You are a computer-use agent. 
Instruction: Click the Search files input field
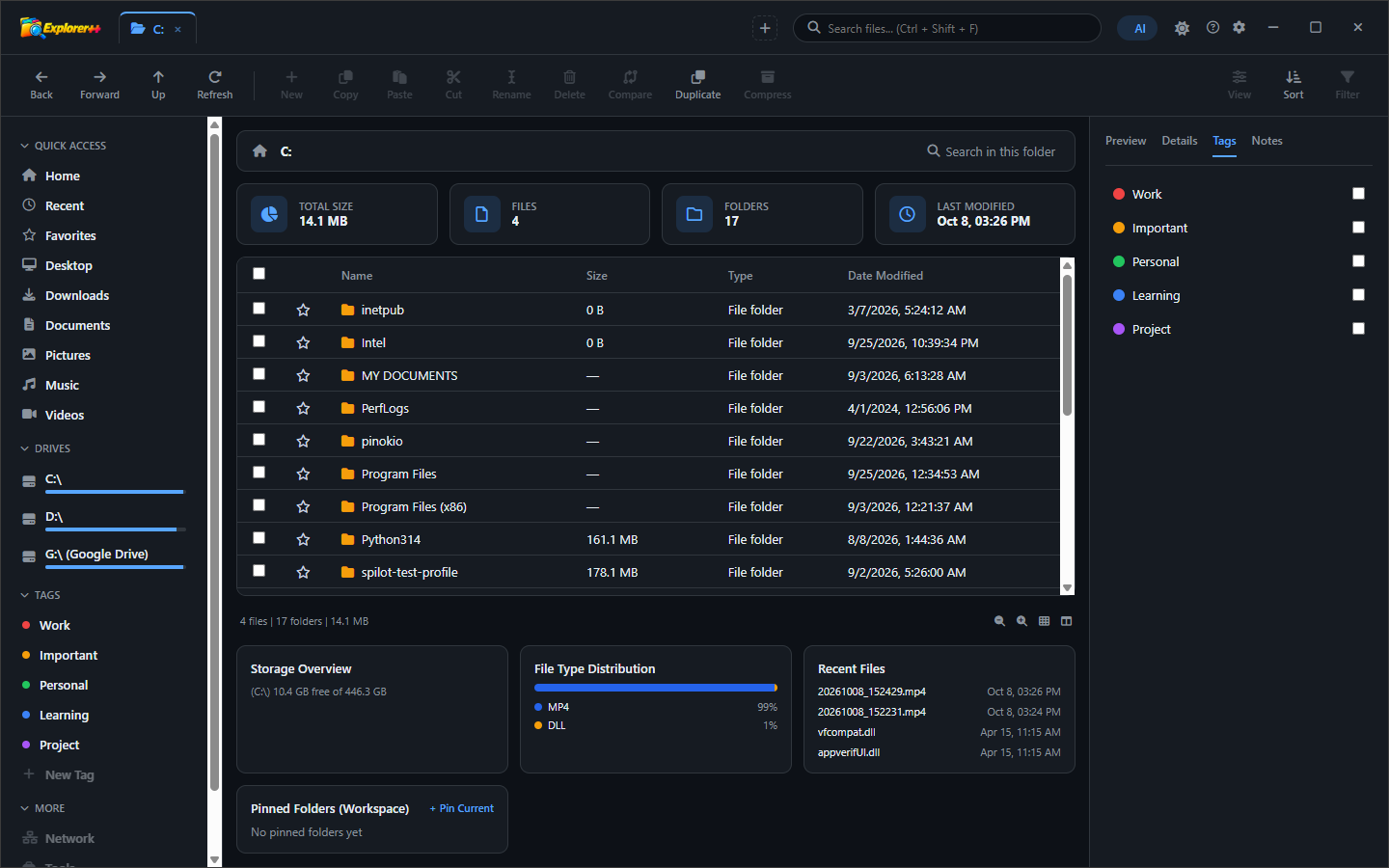point(946,28)
